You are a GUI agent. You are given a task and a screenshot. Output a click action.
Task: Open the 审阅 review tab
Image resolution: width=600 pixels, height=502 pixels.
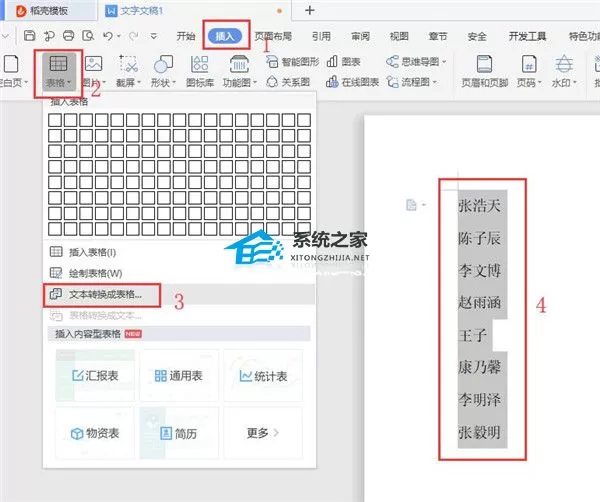[x=360, y=36]
